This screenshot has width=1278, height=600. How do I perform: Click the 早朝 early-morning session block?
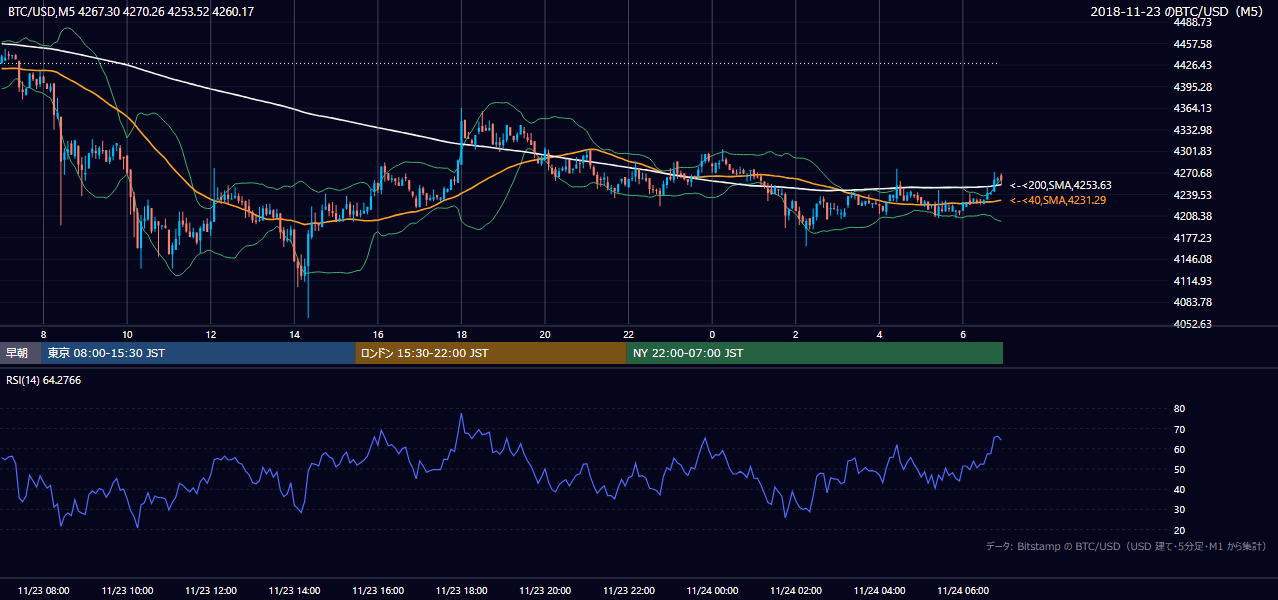point(20,353)
